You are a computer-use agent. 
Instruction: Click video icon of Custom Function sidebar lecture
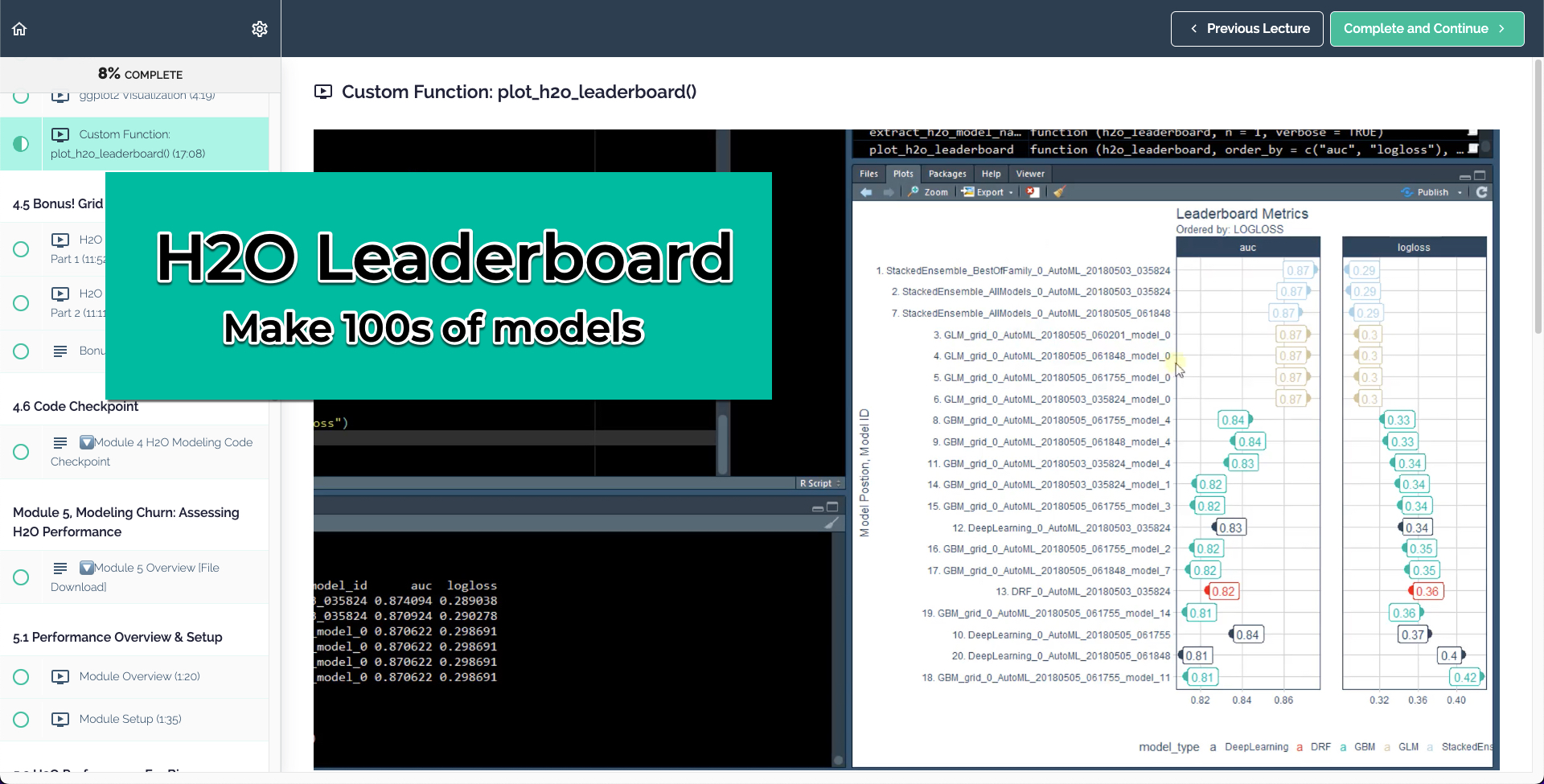click(60, 134)
